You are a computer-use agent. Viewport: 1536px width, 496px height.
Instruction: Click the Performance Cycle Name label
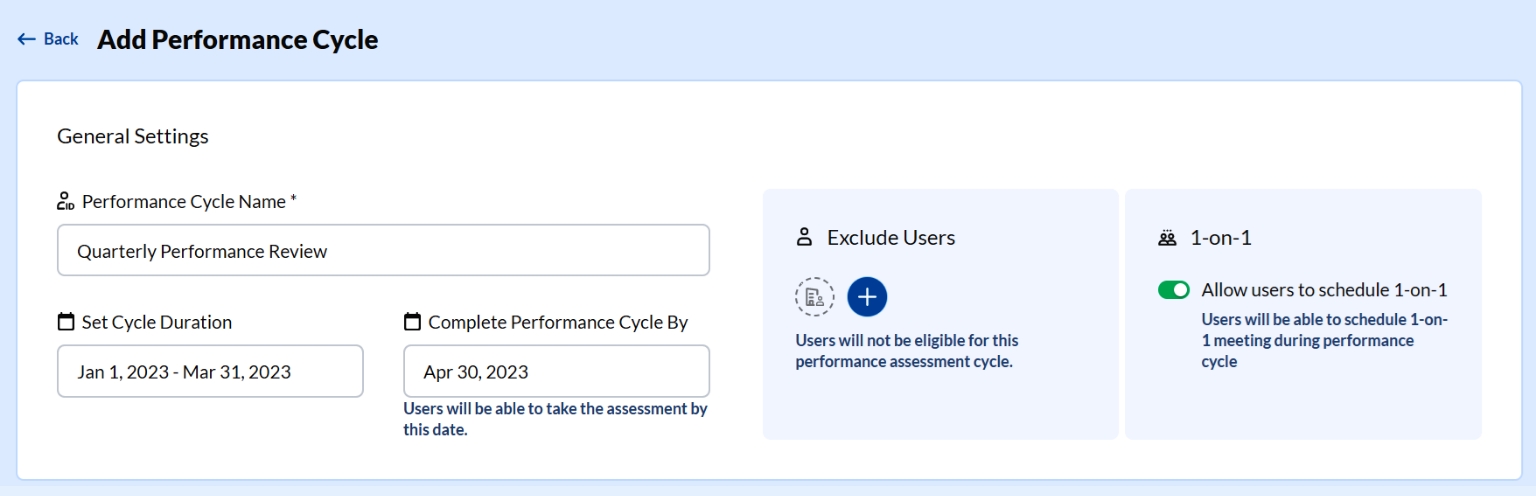coord(189,202)
